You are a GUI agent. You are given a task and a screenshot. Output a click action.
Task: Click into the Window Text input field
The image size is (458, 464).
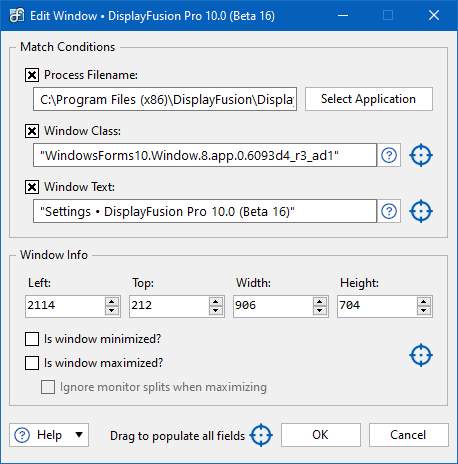click(205, 211)
